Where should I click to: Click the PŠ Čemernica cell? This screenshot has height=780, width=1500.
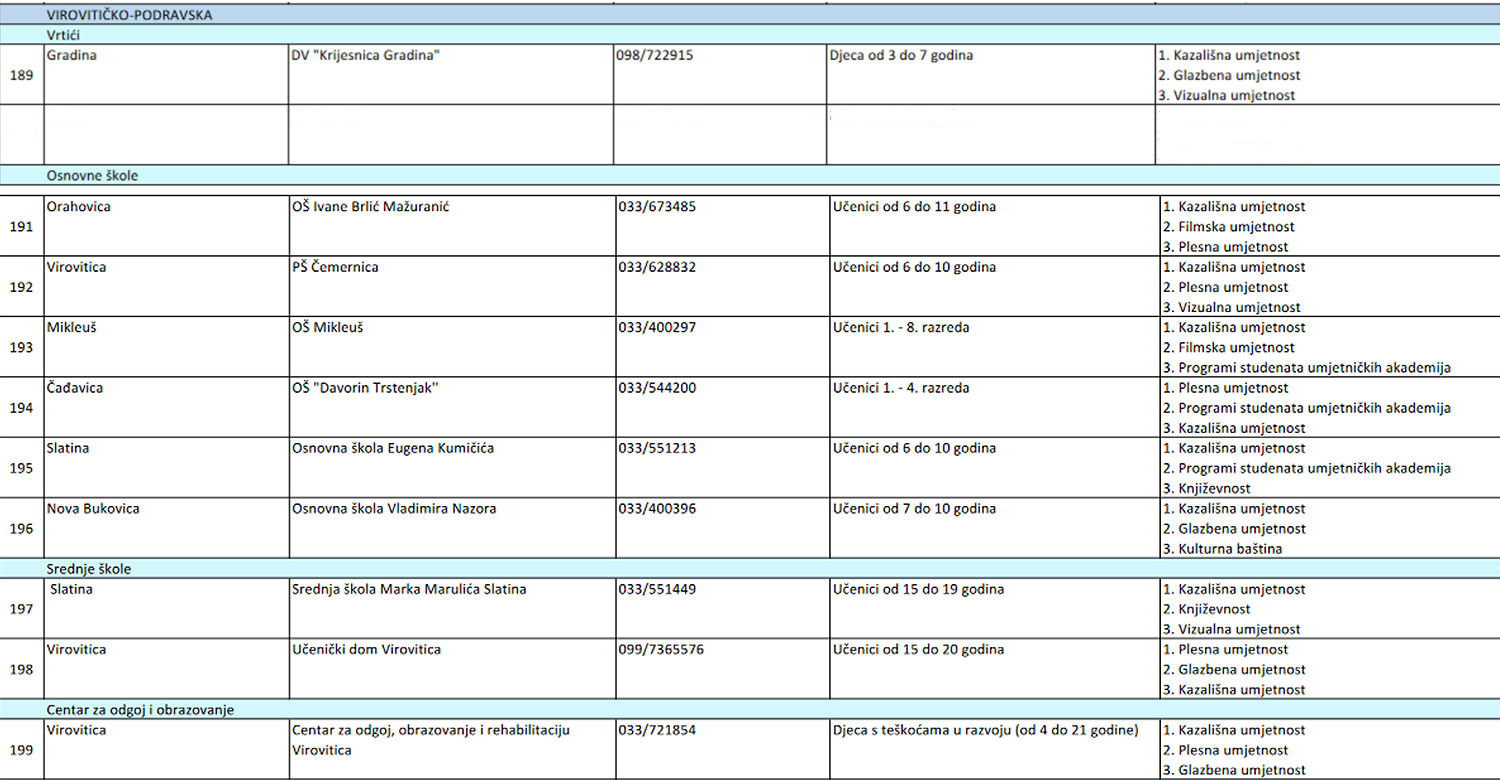pyautogui.click(x=451, y=287)
